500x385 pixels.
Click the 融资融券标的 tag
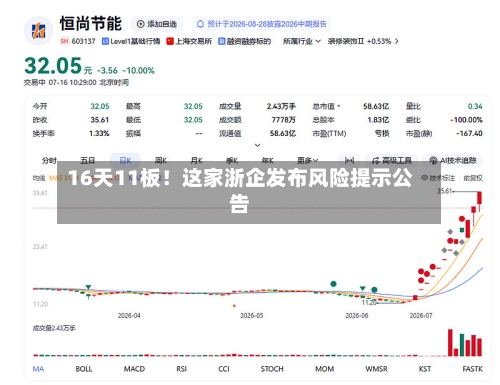point(244,41)
